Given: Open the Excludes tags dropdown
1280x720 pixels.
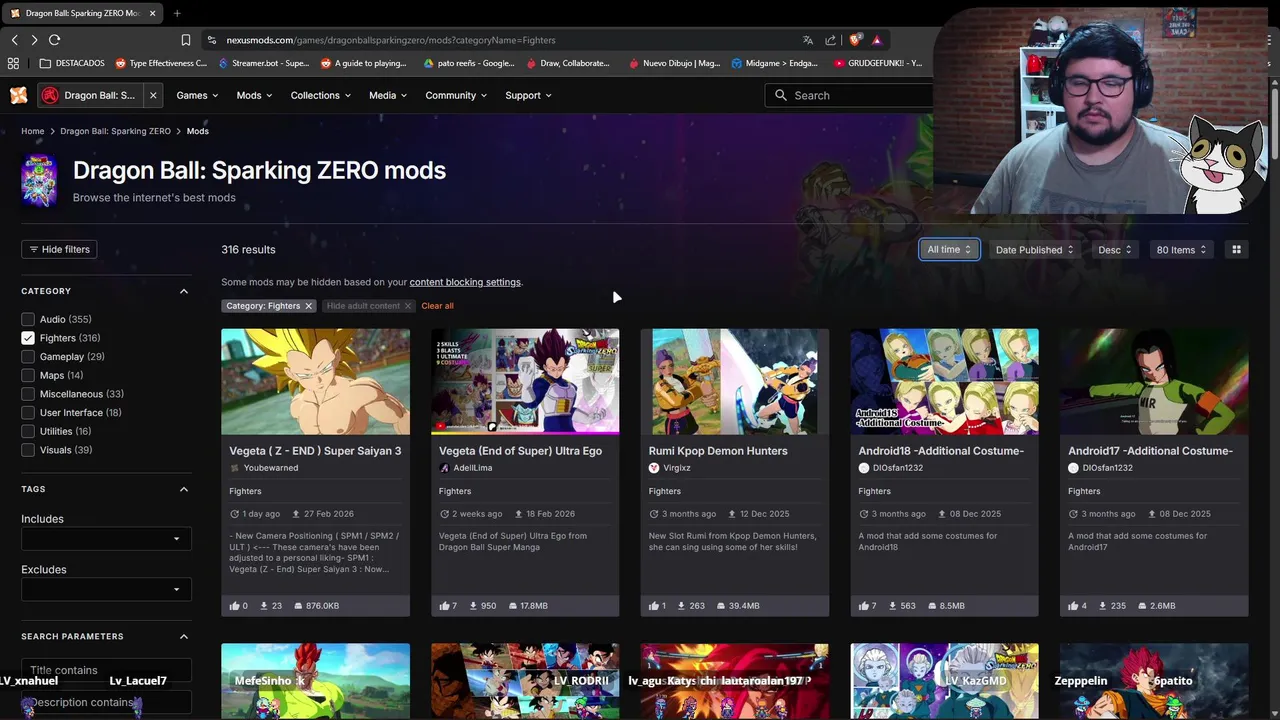Looking at the screenshot, I should coord(106,589).
